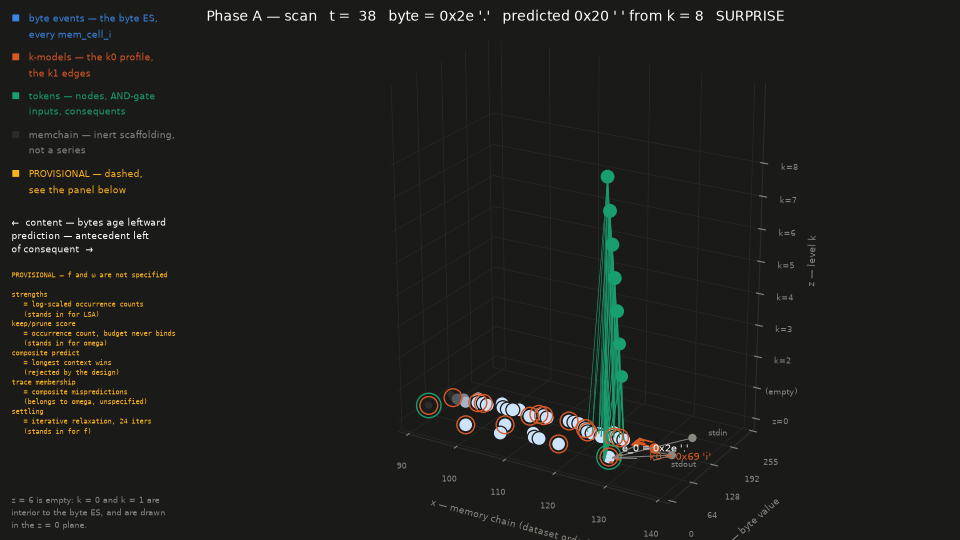Toggle the orange k-models legend swatch
This screenshot has width=960, height=540.
16,57
